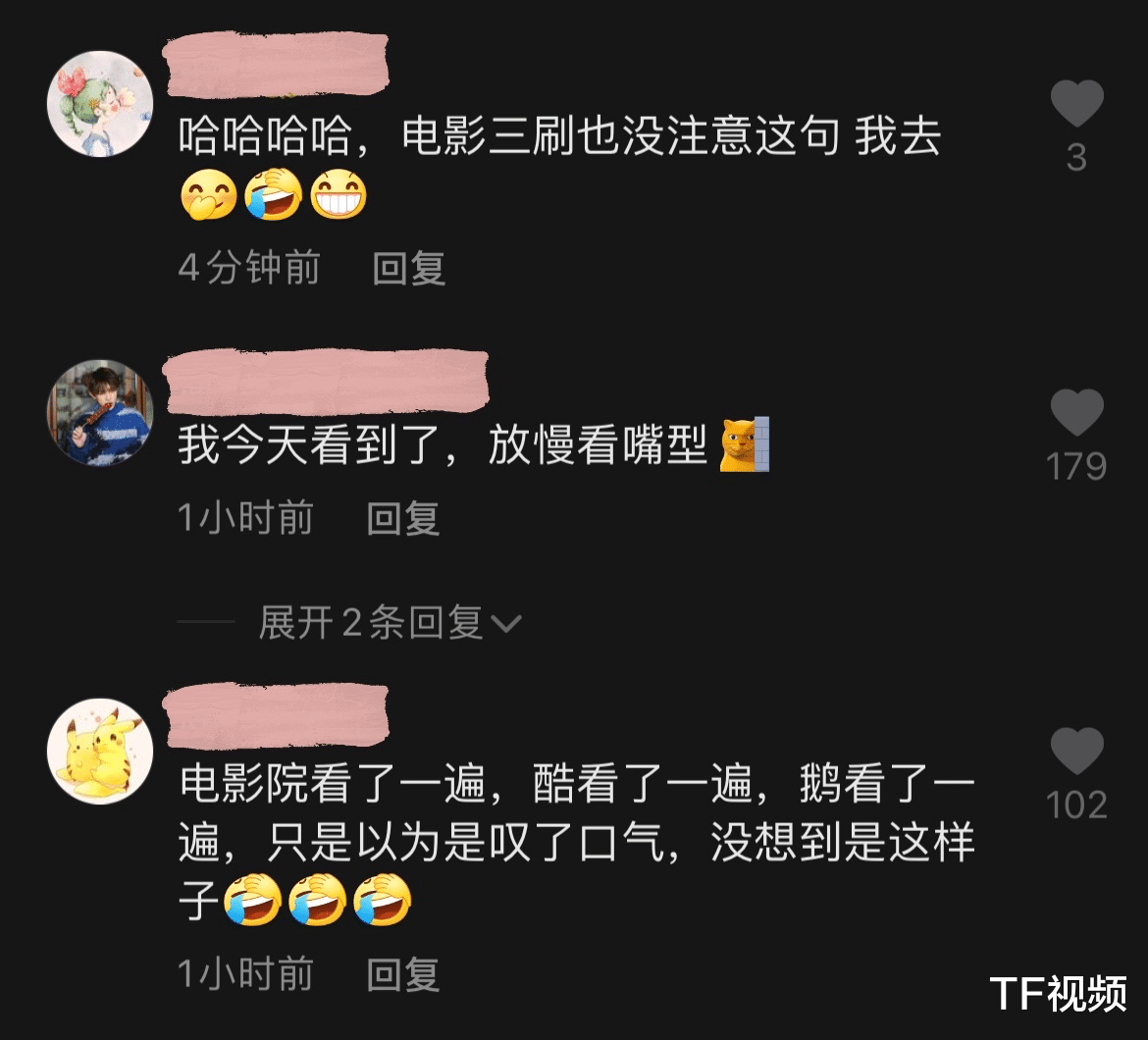Click the chevron beside 展开2条回复
1148x1040 pixels.
tap(506, 624)
